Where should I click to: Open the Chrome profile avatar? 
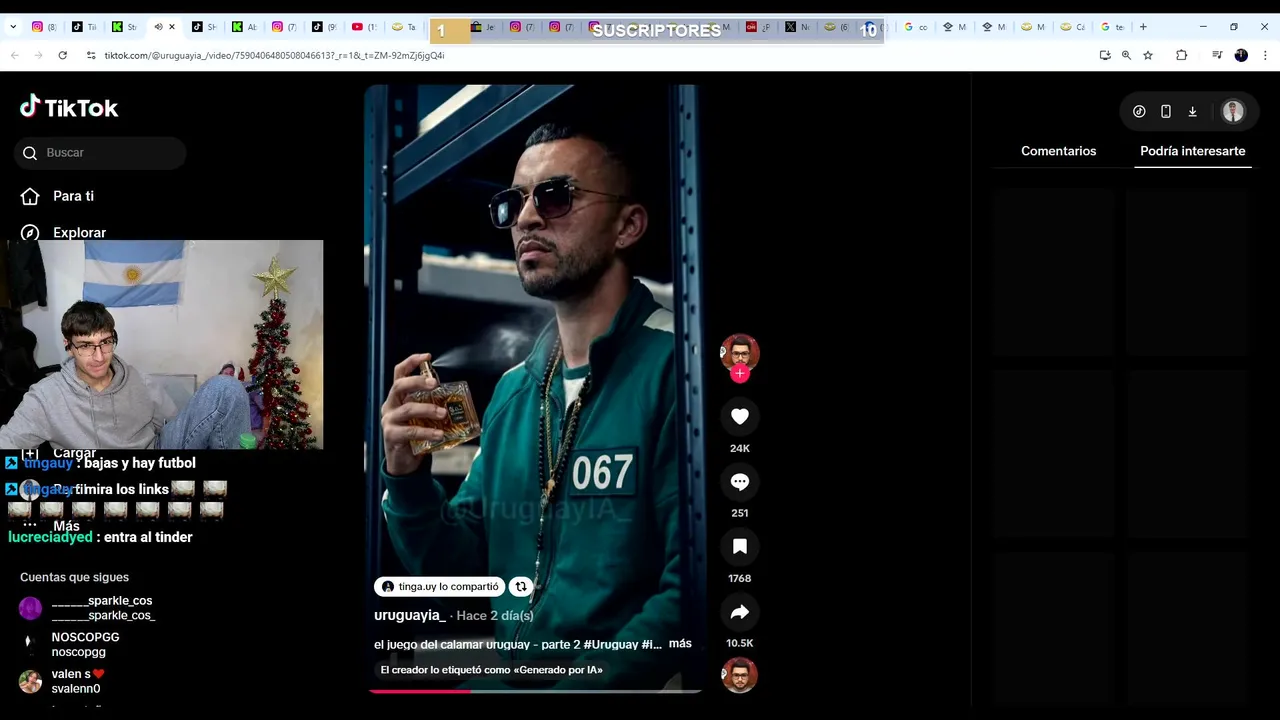click(x=1241, y=55)
